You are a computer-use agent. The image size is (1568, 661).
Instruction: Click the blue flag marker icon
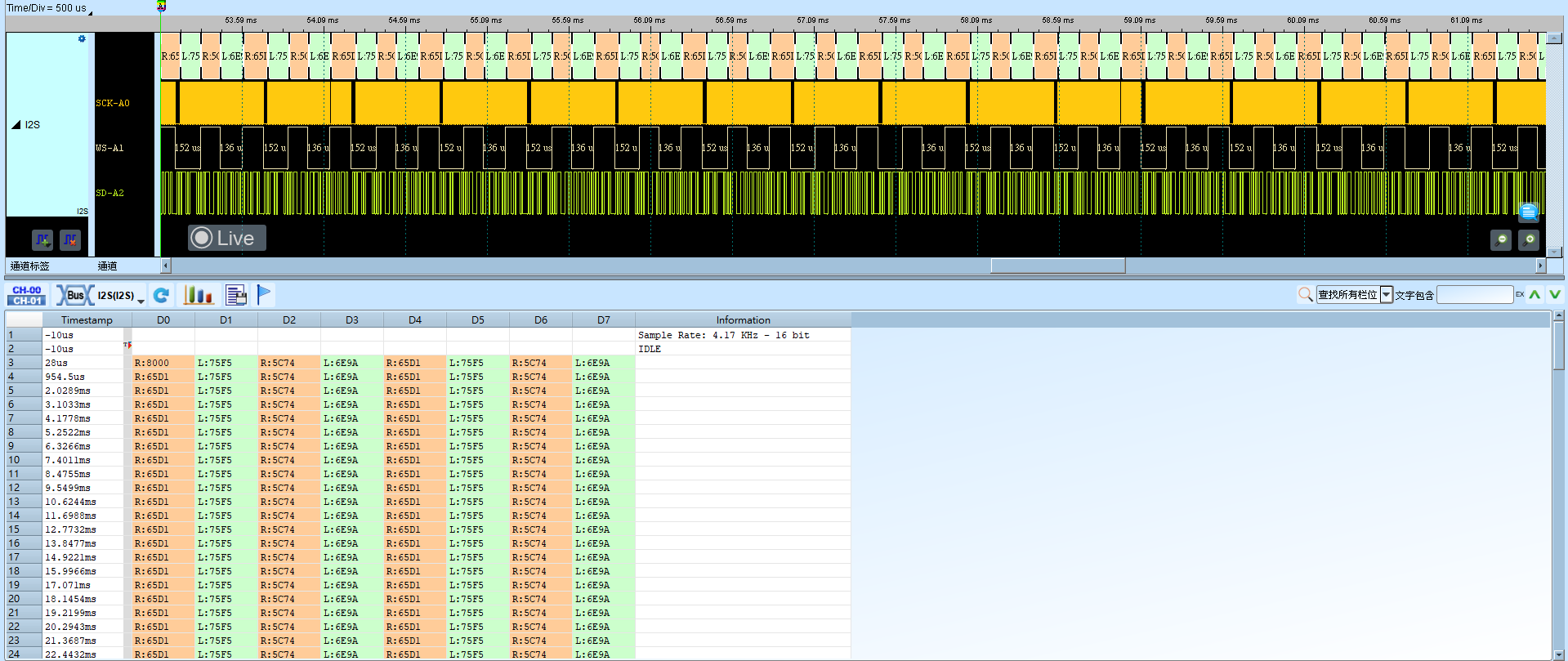264,294
